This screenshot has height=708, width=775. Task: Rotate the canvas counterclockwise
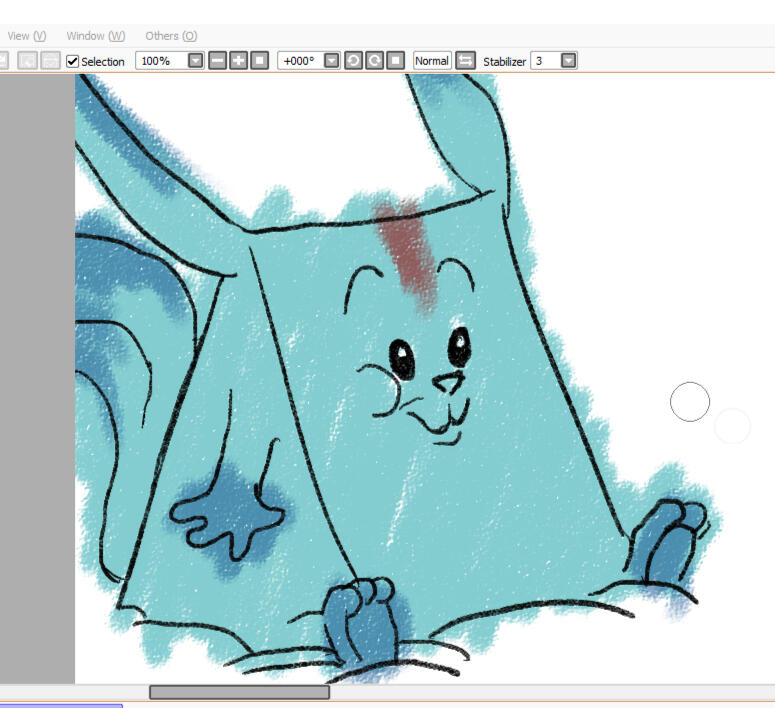pyautogui.click(x=353, y=61)
